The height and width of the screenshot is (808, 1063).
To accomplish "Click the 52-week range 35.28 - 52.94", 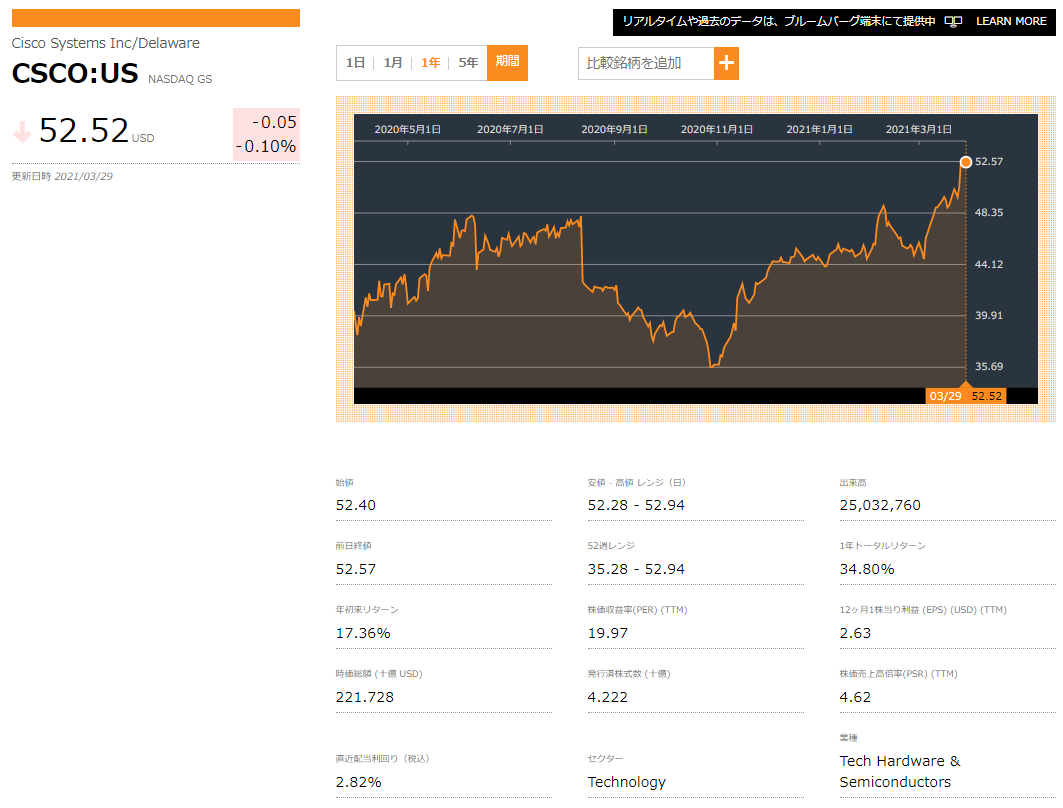I will 636,569.
